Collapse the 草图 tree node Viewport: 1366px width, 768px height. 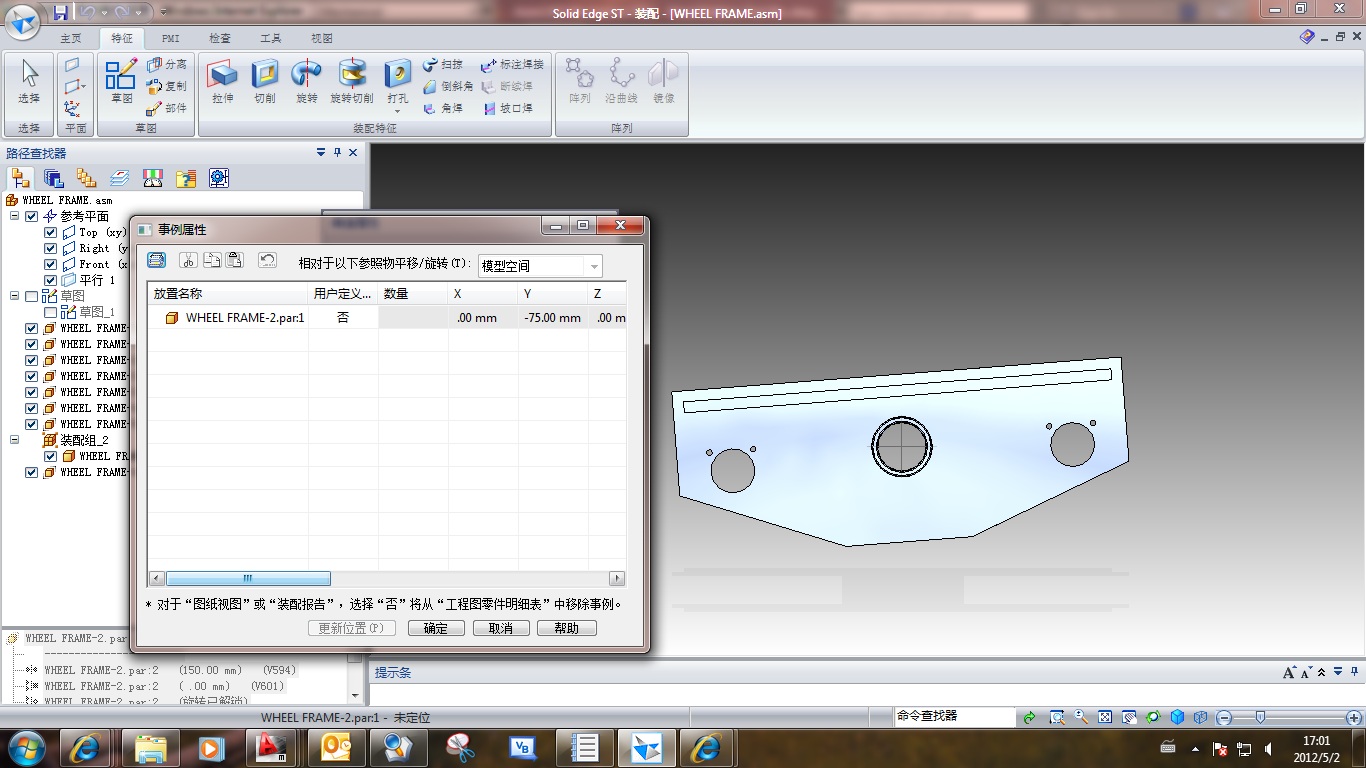pos(15,296)
